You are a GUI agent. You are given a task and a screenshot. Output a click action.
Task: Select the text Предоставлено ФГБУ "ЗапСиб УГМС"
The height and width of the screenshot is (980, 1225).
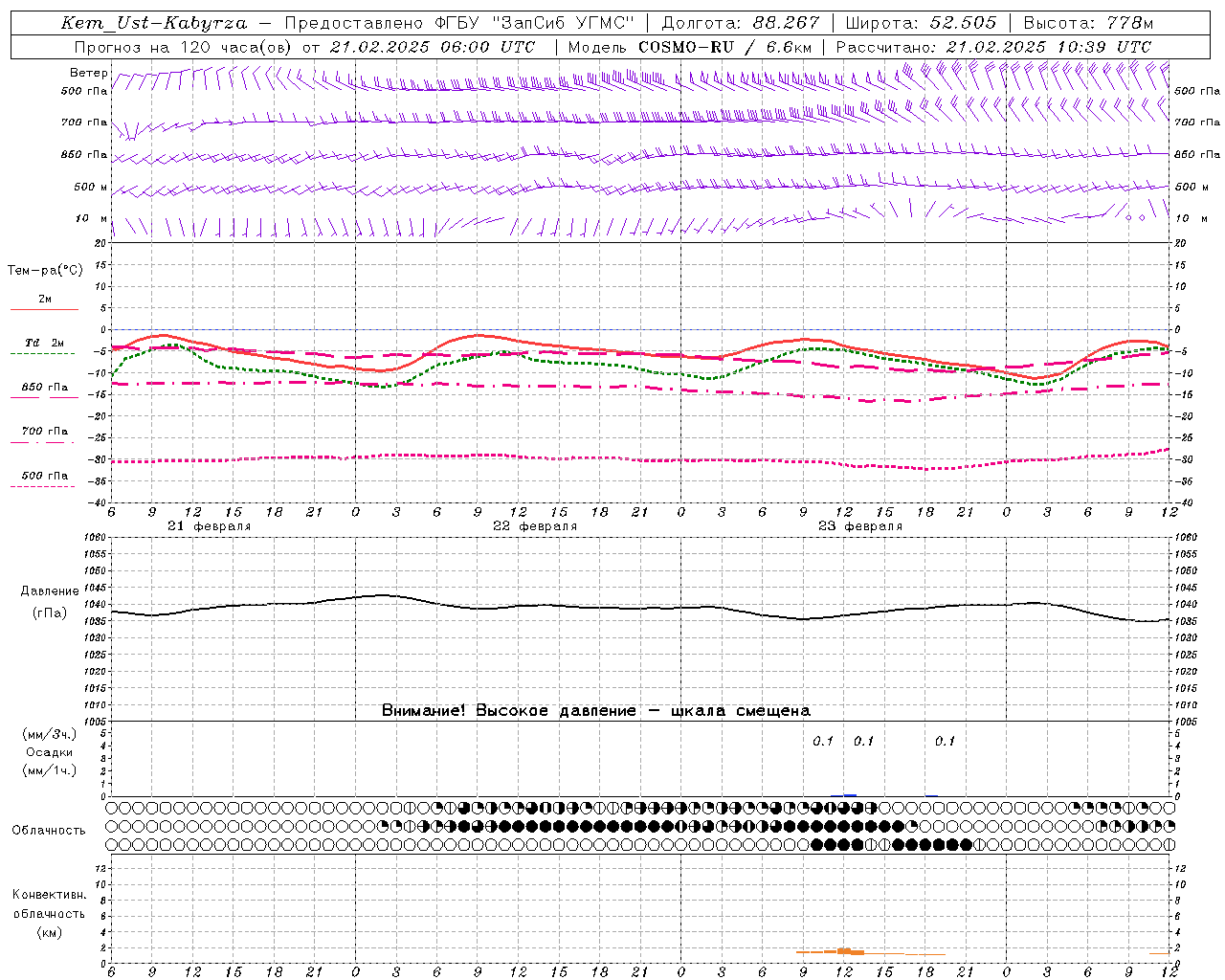[459, 23]
